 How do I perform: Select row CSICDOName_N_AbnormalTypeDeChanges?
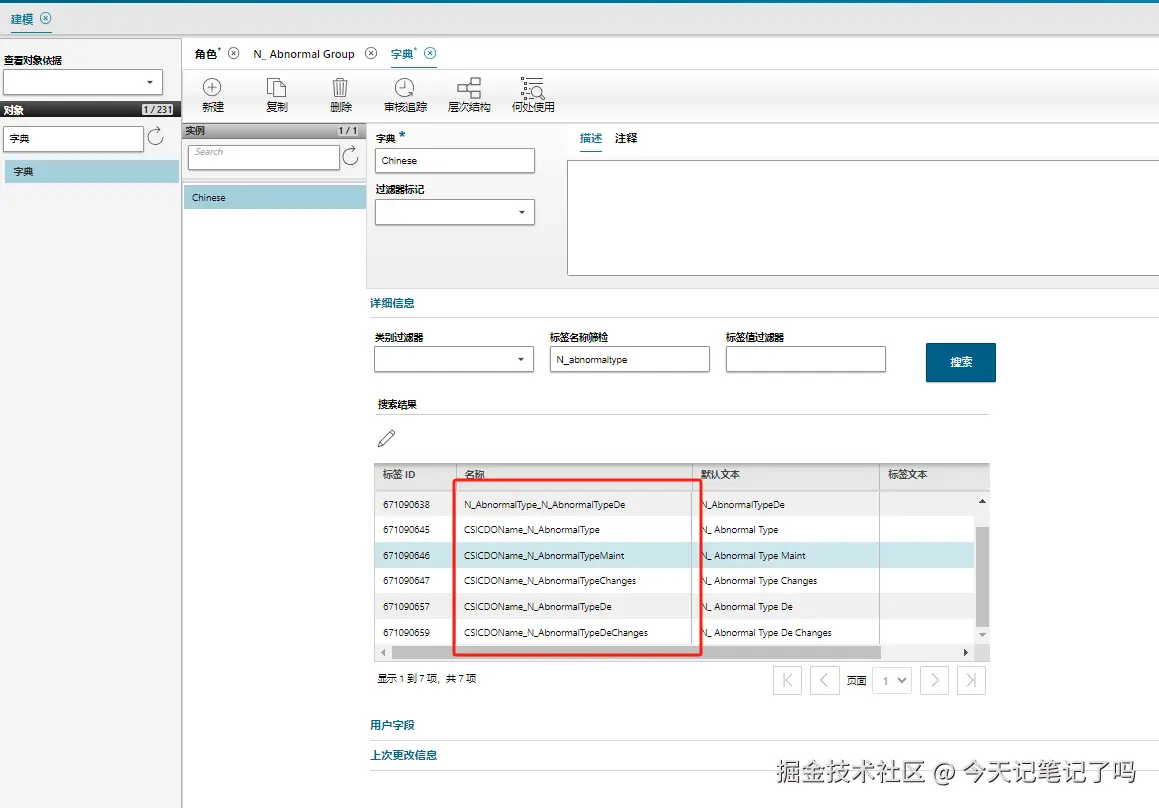[674, 632]
